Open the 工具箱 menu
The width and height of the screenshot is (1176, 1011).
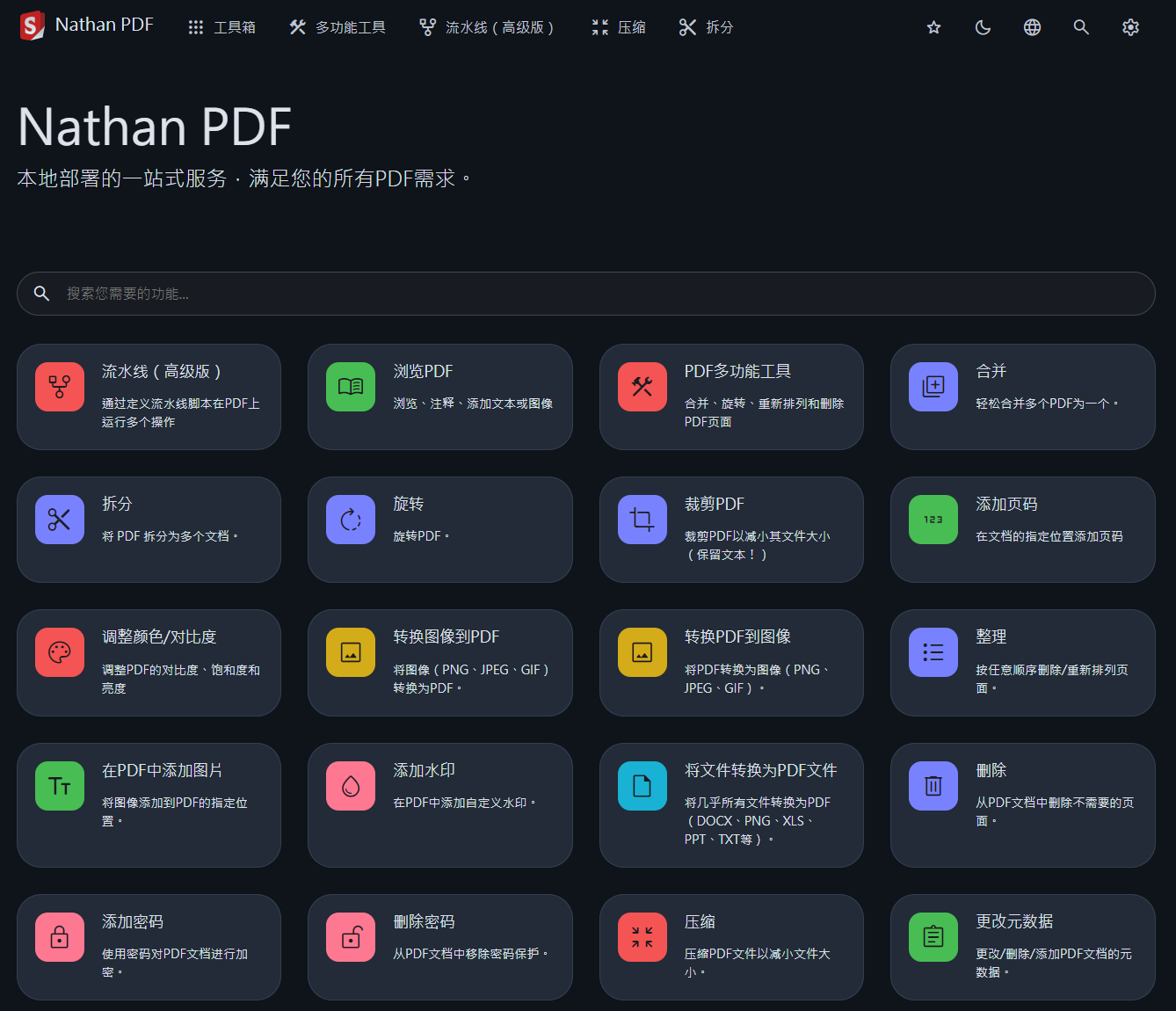pyautogui.click(x=221, y=27)
